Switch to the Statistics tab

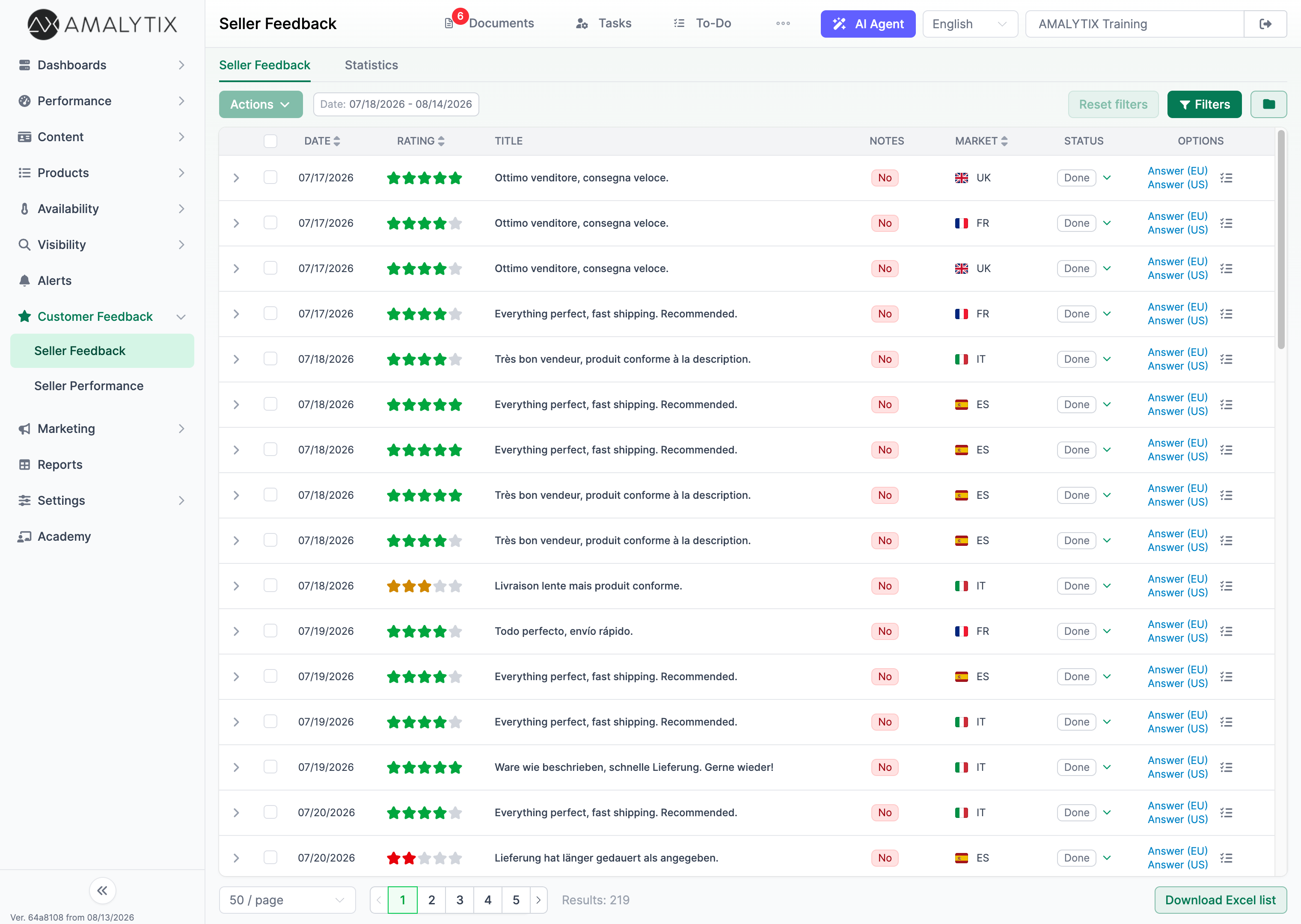coord(371,65)
